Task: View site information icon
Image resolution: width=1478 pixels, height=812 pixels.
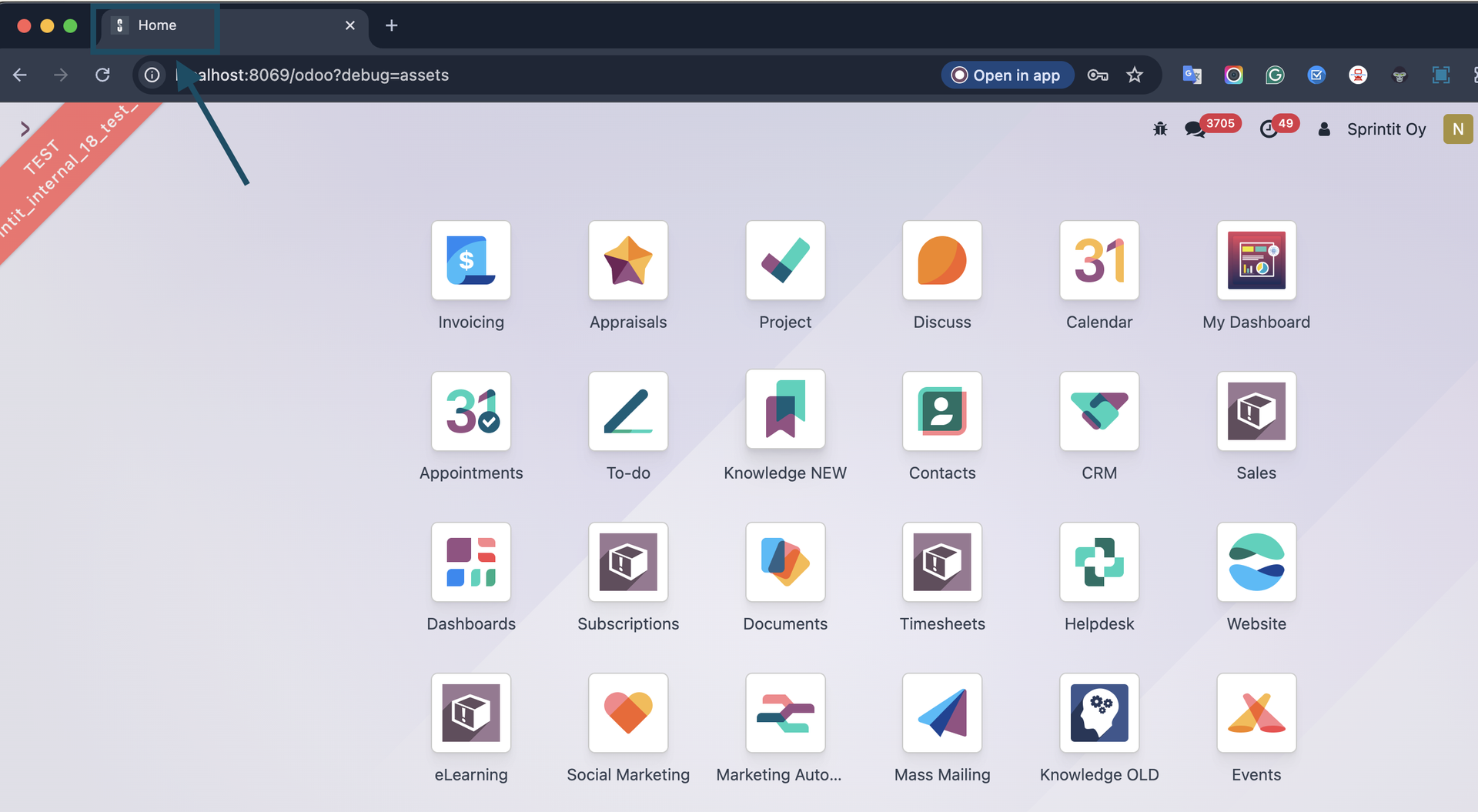Action: pyautogui.click(x=152, y=75)
